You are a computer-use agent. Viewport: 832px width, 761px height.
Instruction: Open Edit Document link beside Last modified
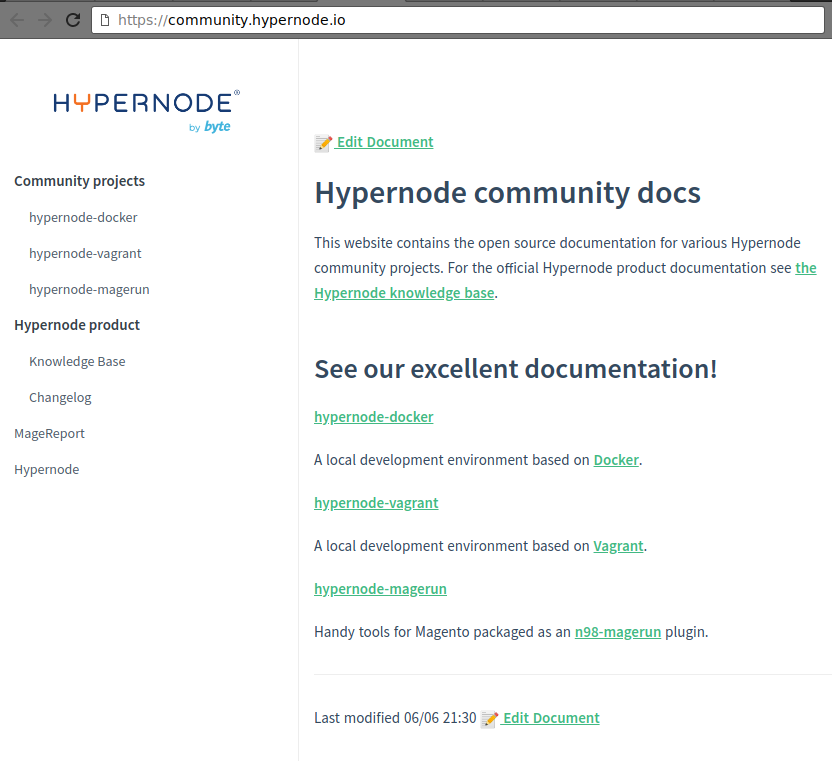click(x=551, y=718)
